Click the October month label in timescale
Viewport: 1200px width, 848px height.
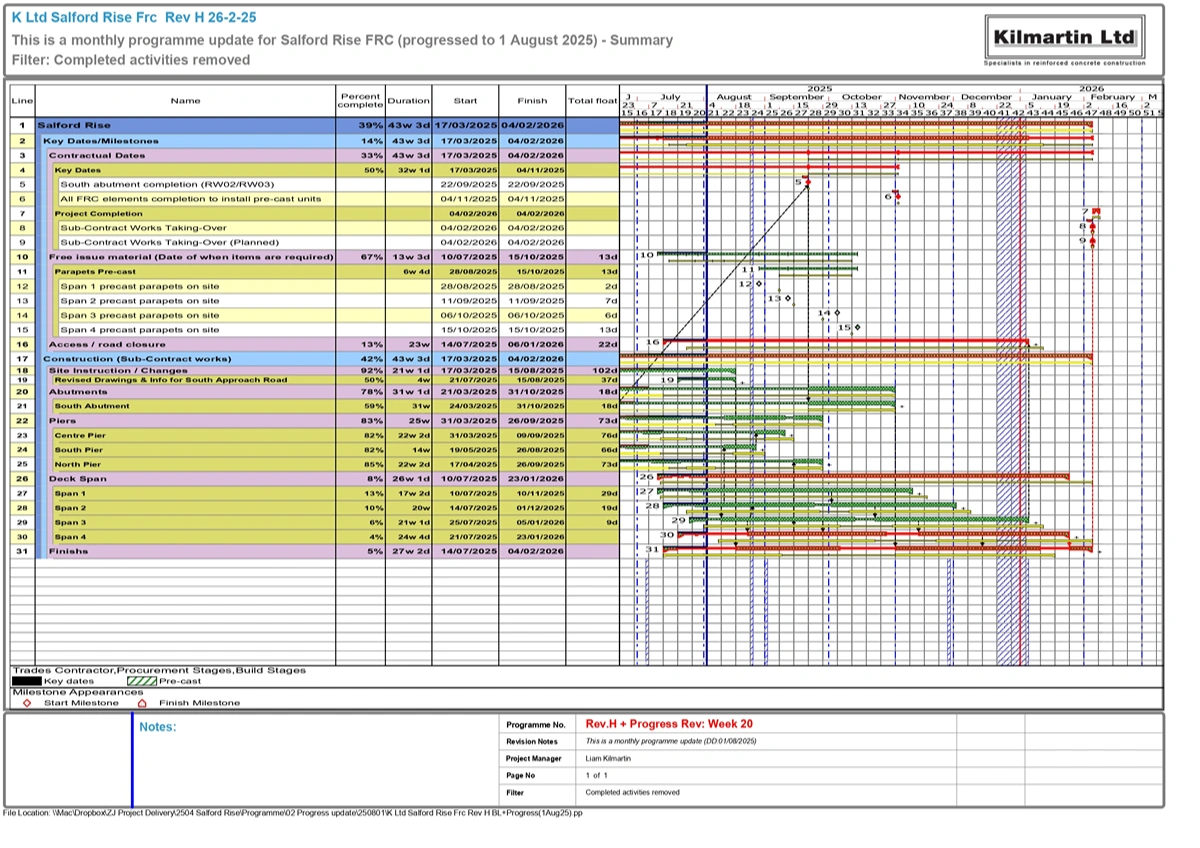pyautogui.click(x=861, y=97)
